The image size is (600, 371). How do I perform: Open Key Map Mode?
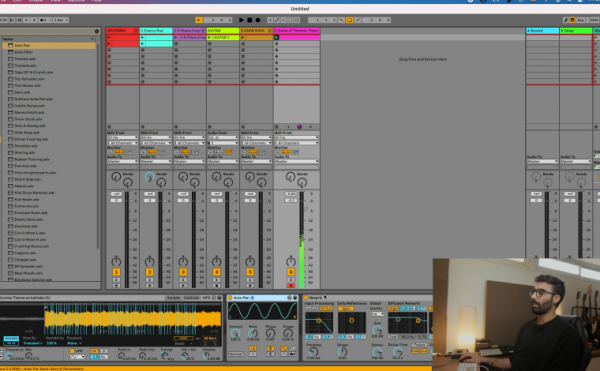click(581, 20)
